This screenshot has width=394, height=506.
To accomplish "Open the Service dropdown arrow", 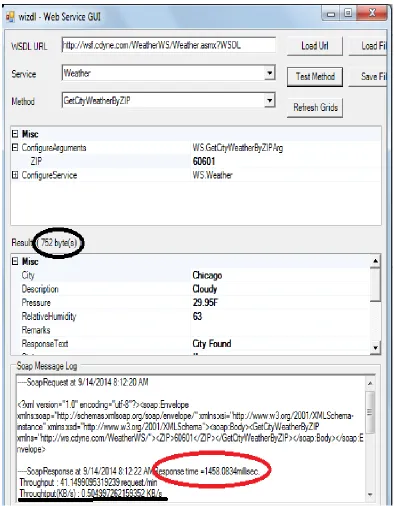I will [270, 73].
